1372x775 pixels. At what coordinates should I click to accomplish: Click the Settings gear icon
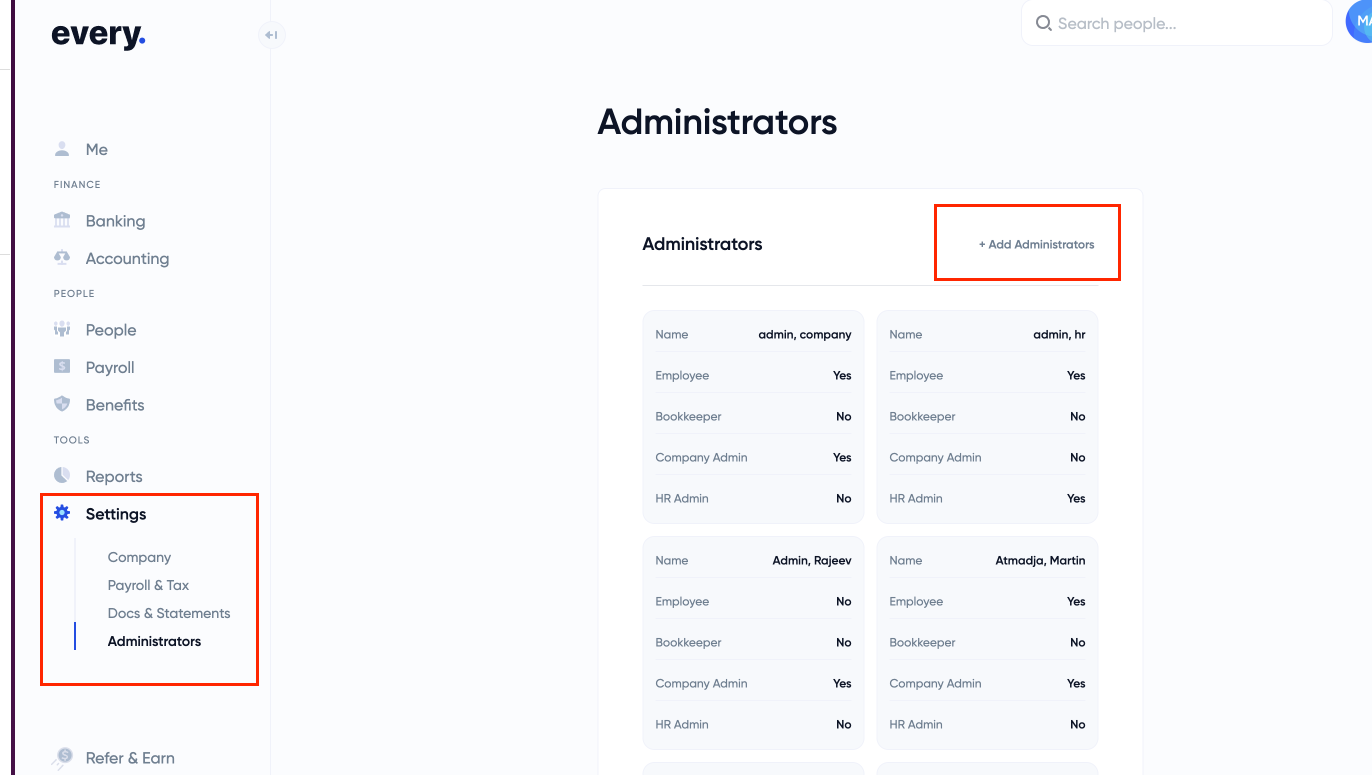pos(62,513)
